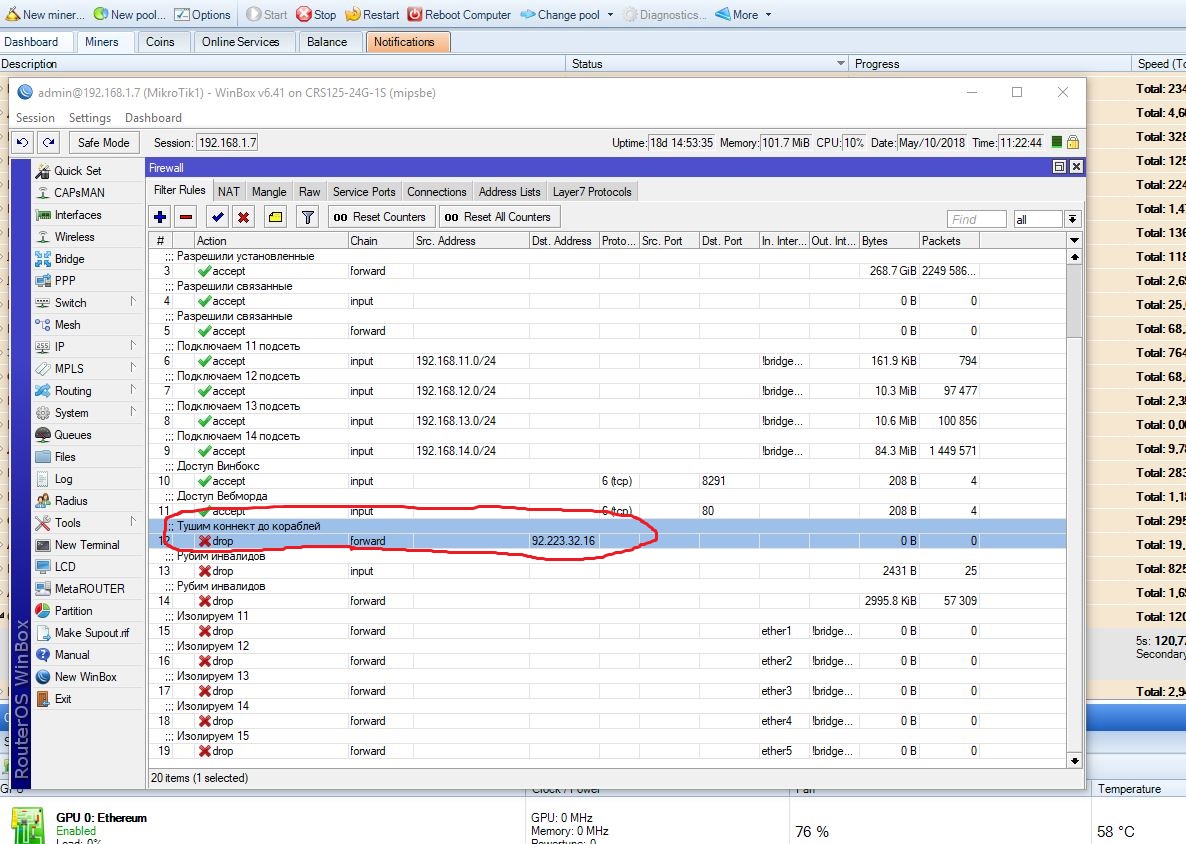The height and width of the screenshot is (844, 1186).
Task: Click the WinBox undo arrow icon
Action: click(23, 142)
